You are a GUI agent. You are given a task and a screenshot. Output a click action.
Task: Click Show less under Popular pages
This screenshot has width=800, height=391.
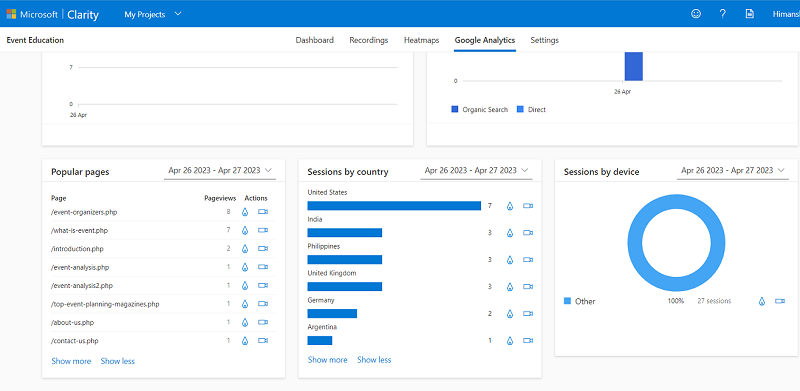coord(117,361)
